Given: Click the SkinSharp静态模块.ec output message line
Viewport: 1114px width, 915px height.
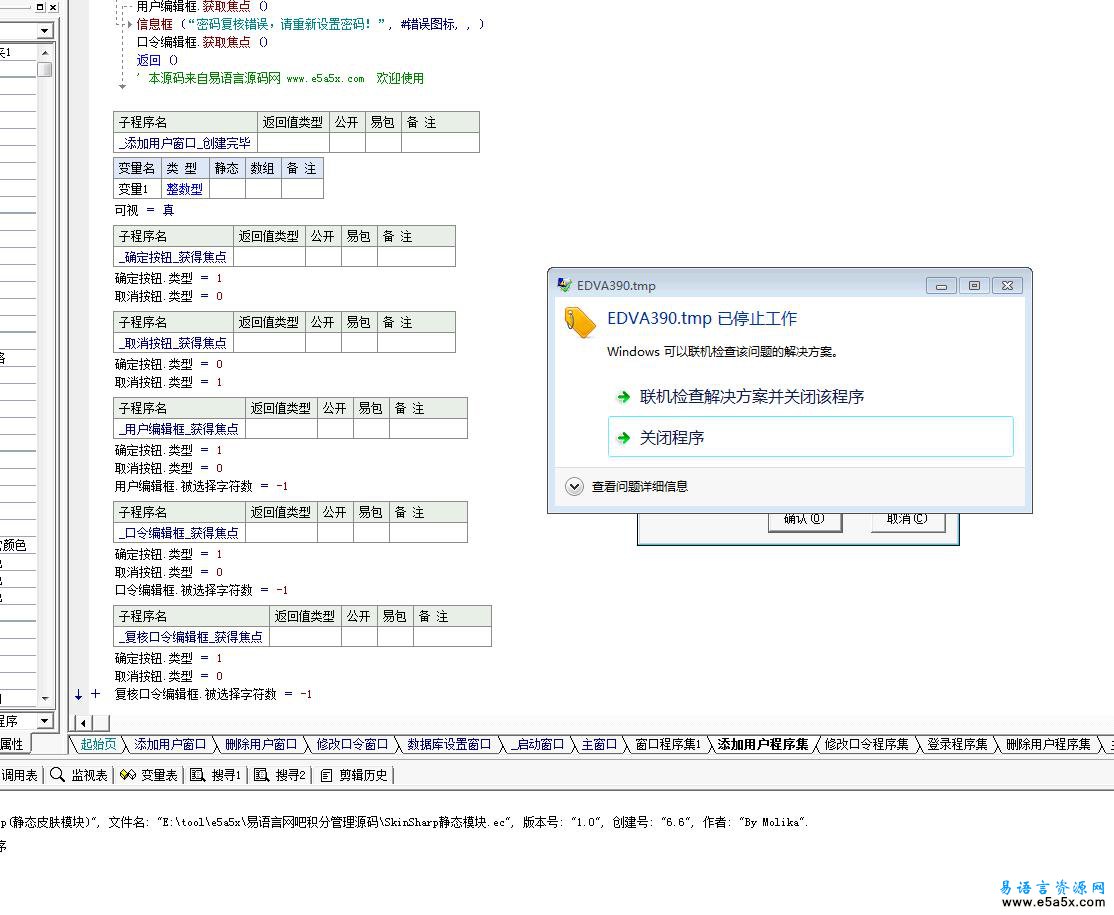Looking at the screenshot, I should point(404,822).
